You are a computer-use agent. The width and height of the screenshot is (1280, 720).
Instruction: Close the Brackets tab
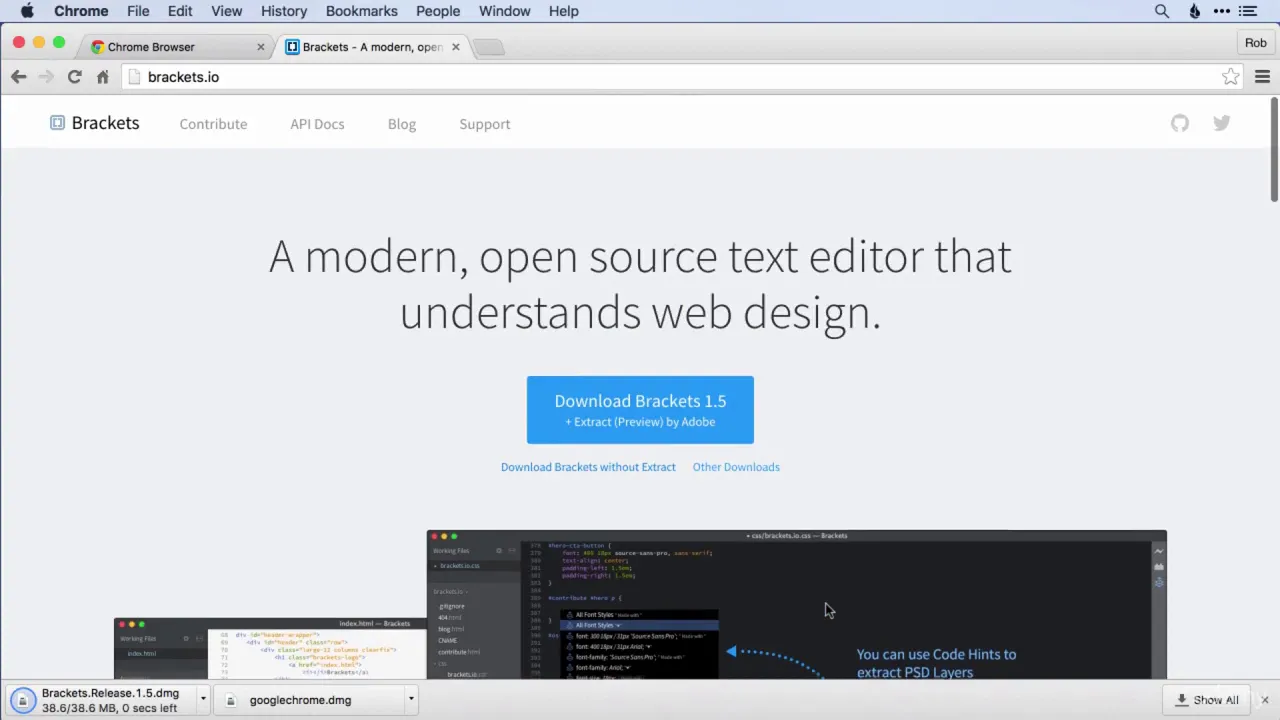click(x=456, y=47)
